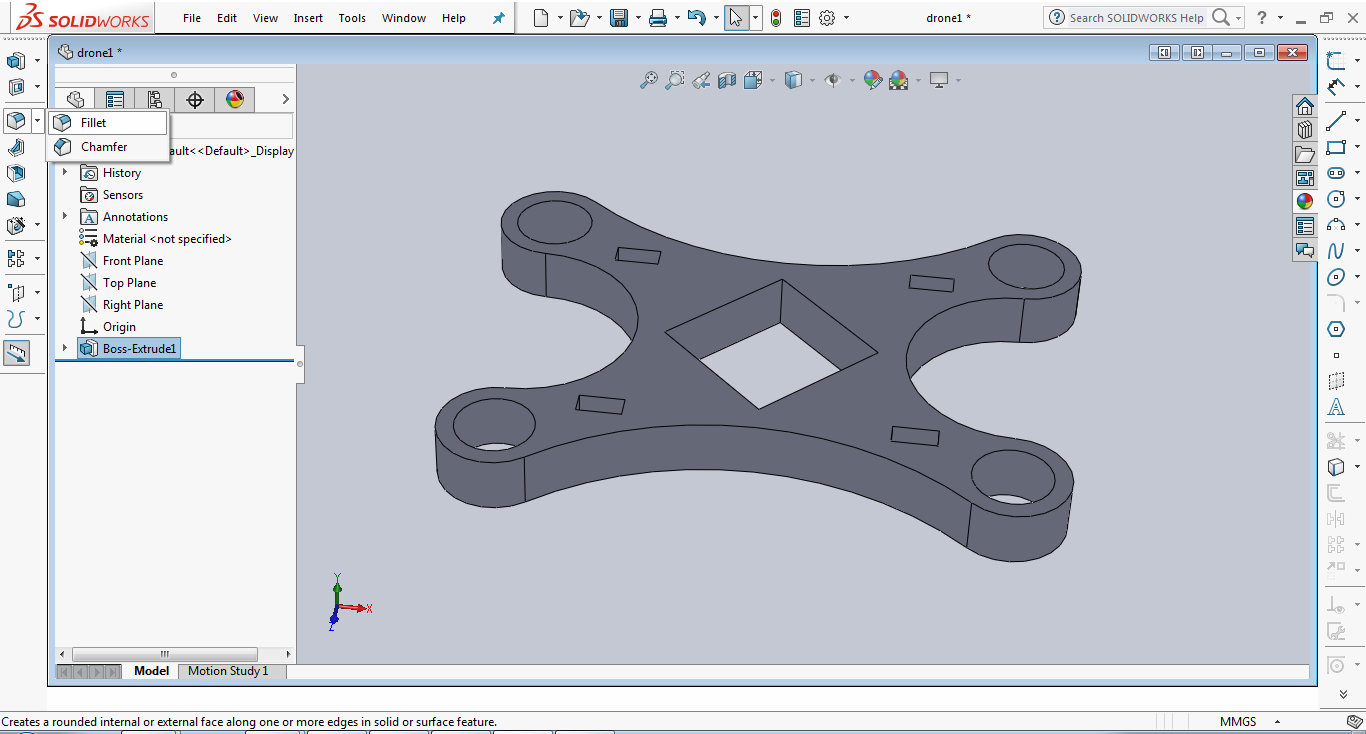Click the Rib tool icon
The image size is (1366, 734).
click(16, 147)
